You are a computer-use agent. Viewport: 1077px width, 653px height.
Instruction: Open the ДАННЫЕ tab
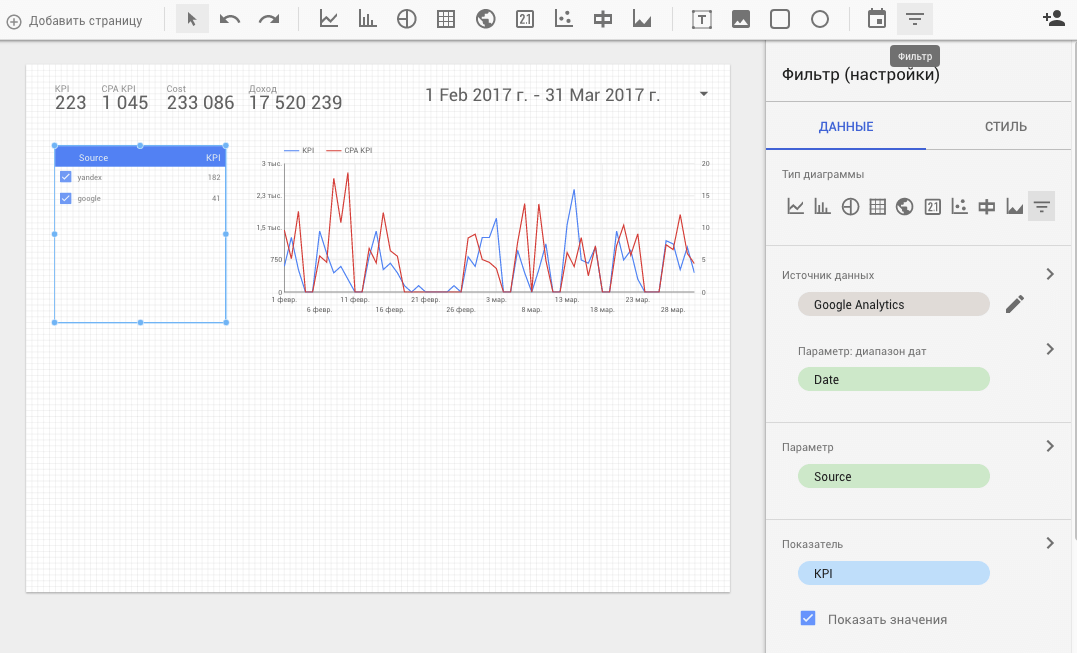846,127
